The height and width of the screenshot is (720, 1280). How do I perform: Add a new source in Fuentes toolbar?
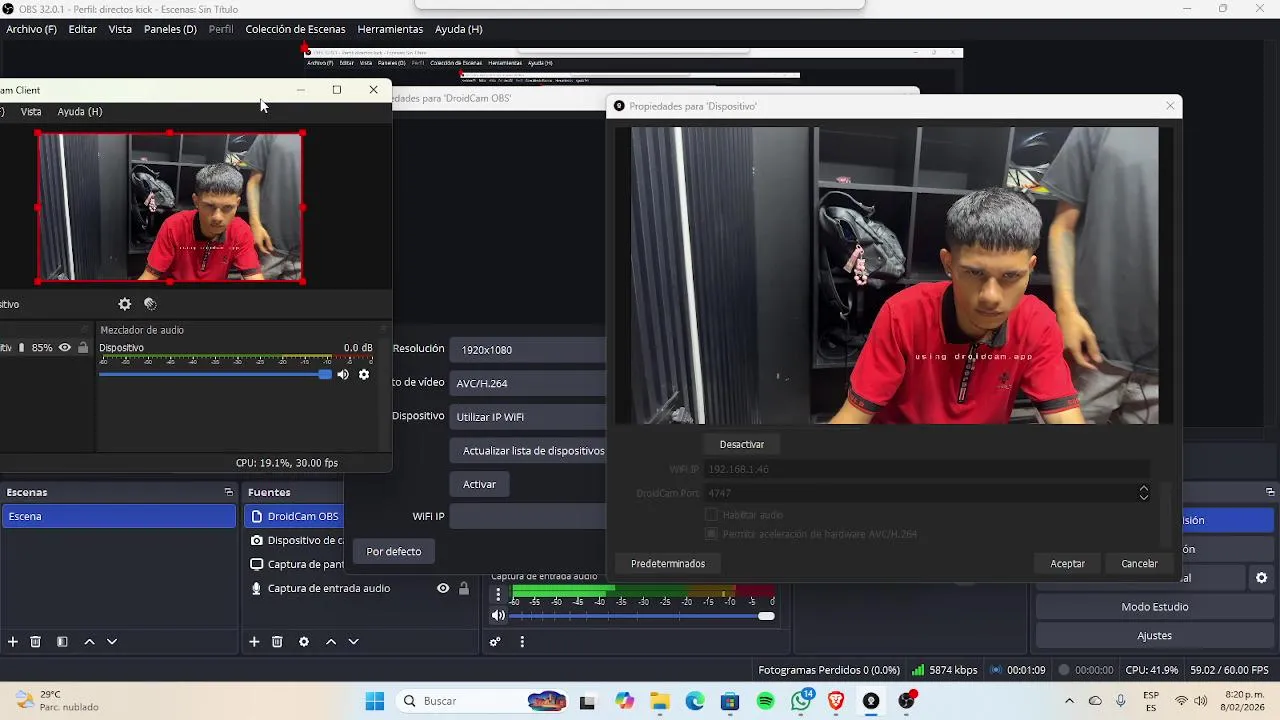click(x=254, y=642)
